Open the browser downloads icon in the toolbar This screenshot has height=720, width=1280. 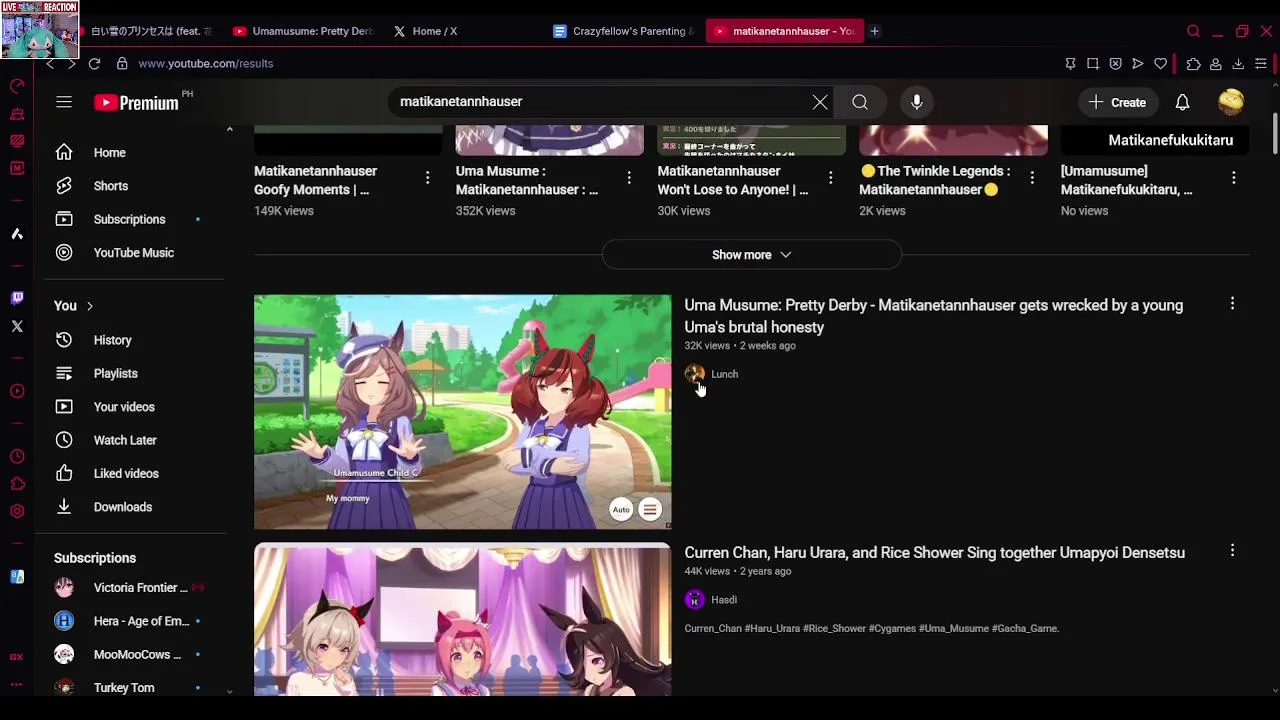tap(1238, 64)
